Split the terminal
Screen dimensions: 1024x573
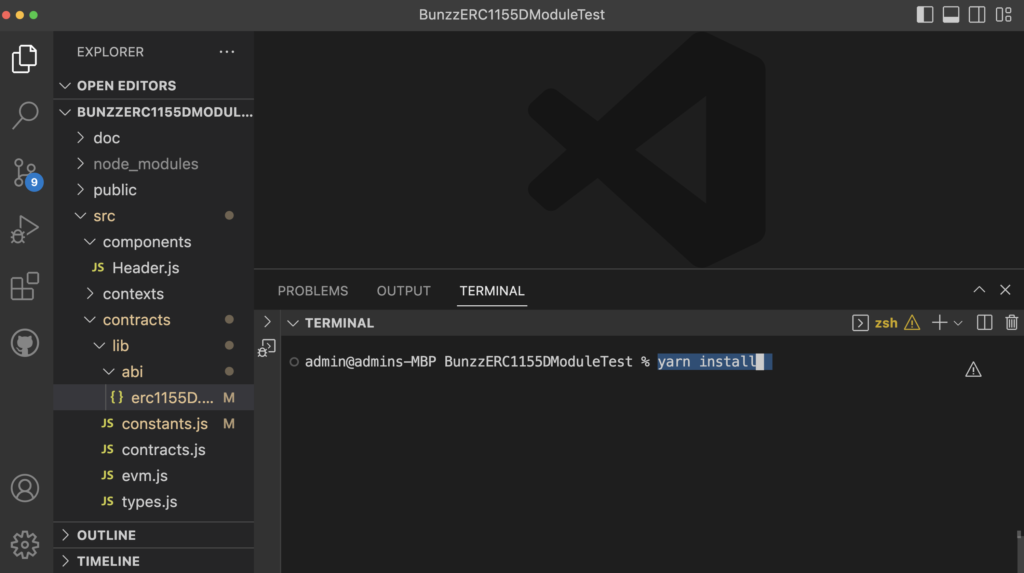(x=984, y=323)
